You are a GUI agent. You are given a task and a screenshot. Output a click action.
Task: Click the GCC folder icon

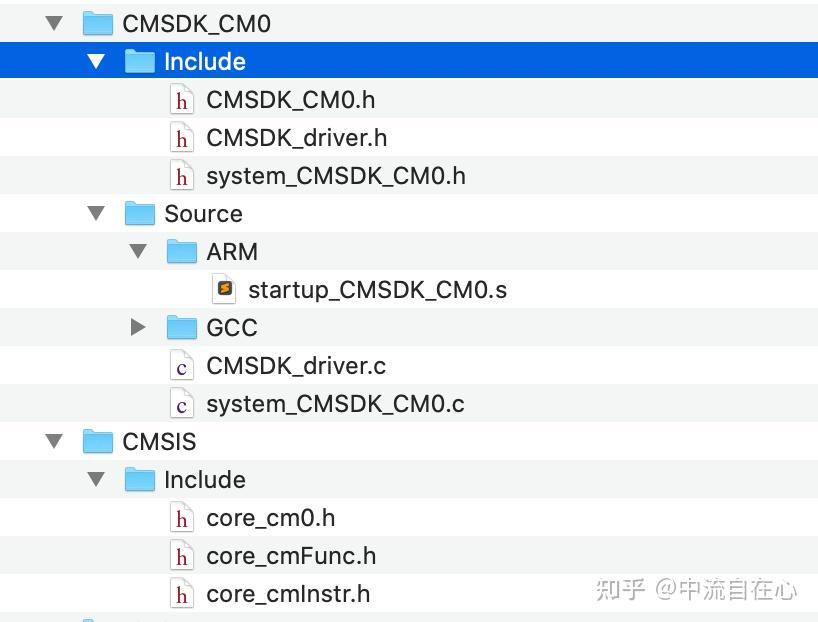[181, 328]
